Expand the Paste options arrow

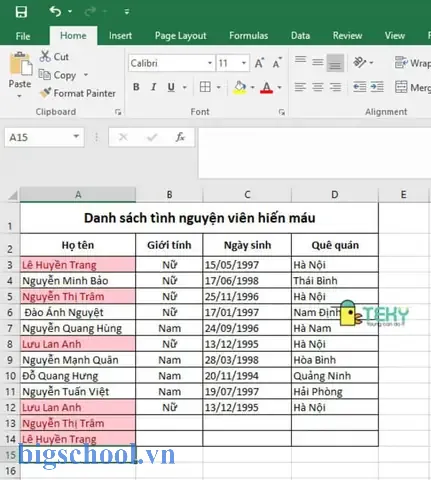19,96
